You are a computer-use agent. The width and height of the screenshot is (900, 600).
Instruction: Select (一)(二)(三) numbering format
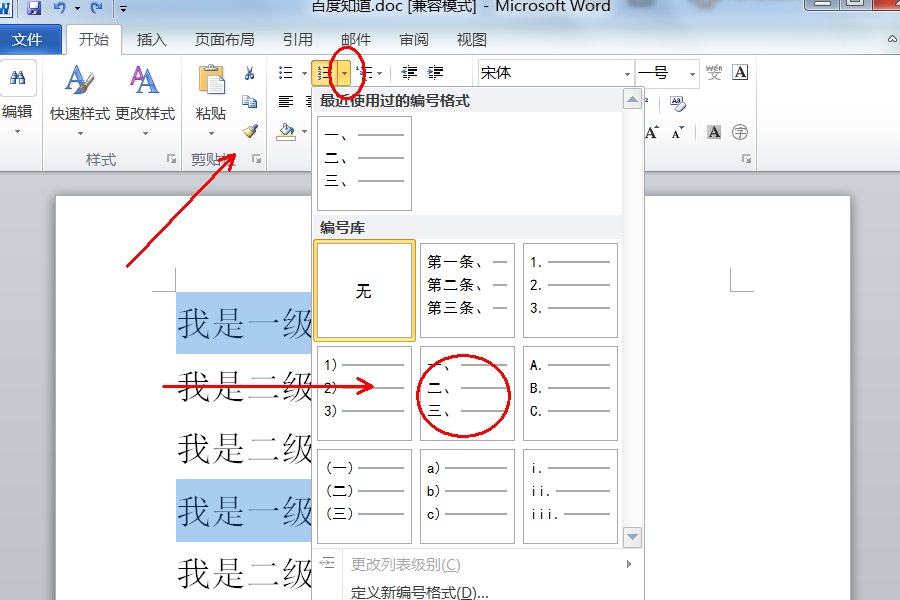coord(364,496)
